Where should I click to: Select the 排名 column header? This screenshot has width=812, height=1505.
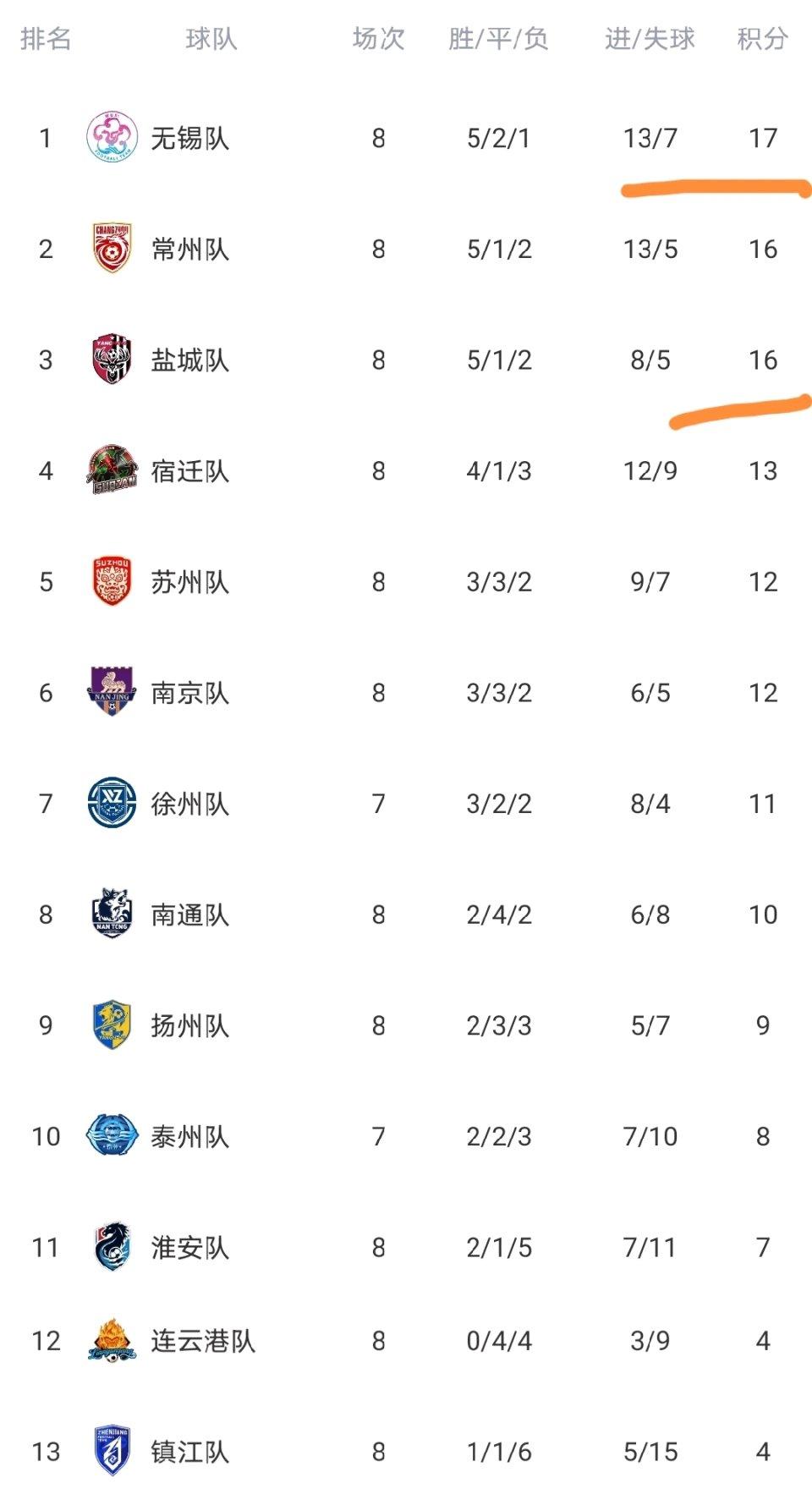[46, 39]
